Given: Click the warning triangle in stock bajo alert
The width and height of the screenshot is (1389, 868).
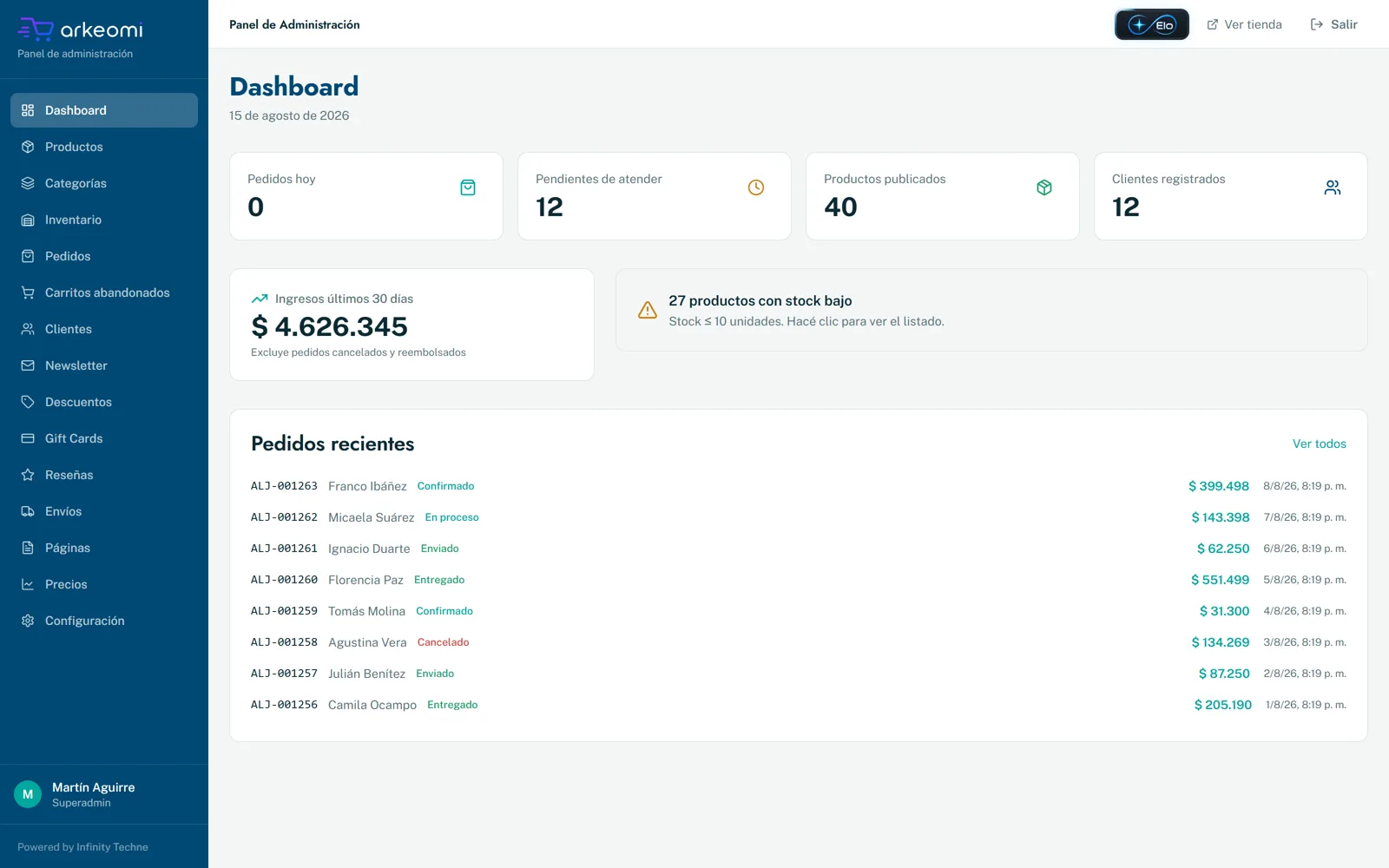Looking at the screenshot, I should pyautogui.click(x=648, y=310).
